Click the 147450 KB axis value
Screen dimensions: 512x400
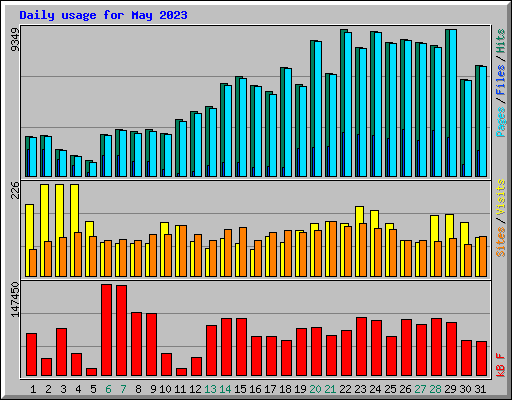15,299
